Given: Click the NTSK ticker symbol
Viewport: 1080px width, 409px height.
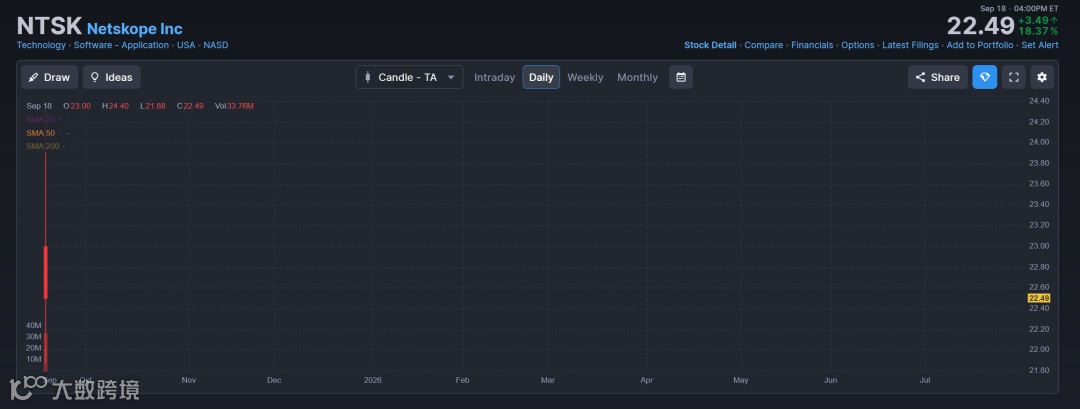Looking at the screenshot, I should (49, 26).
